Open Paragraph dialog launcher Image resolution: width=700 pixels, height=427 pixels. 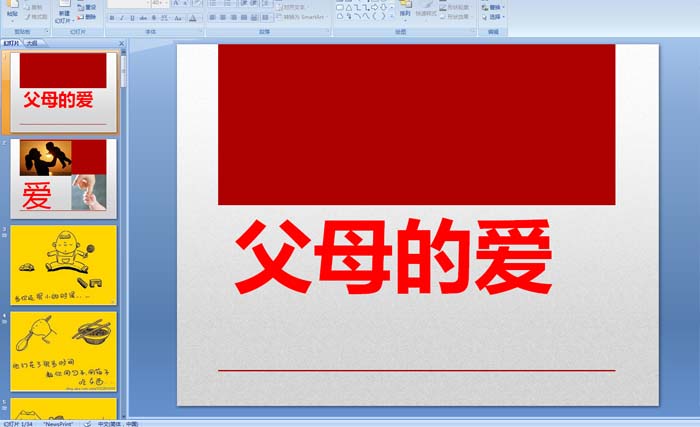point(328,32)
